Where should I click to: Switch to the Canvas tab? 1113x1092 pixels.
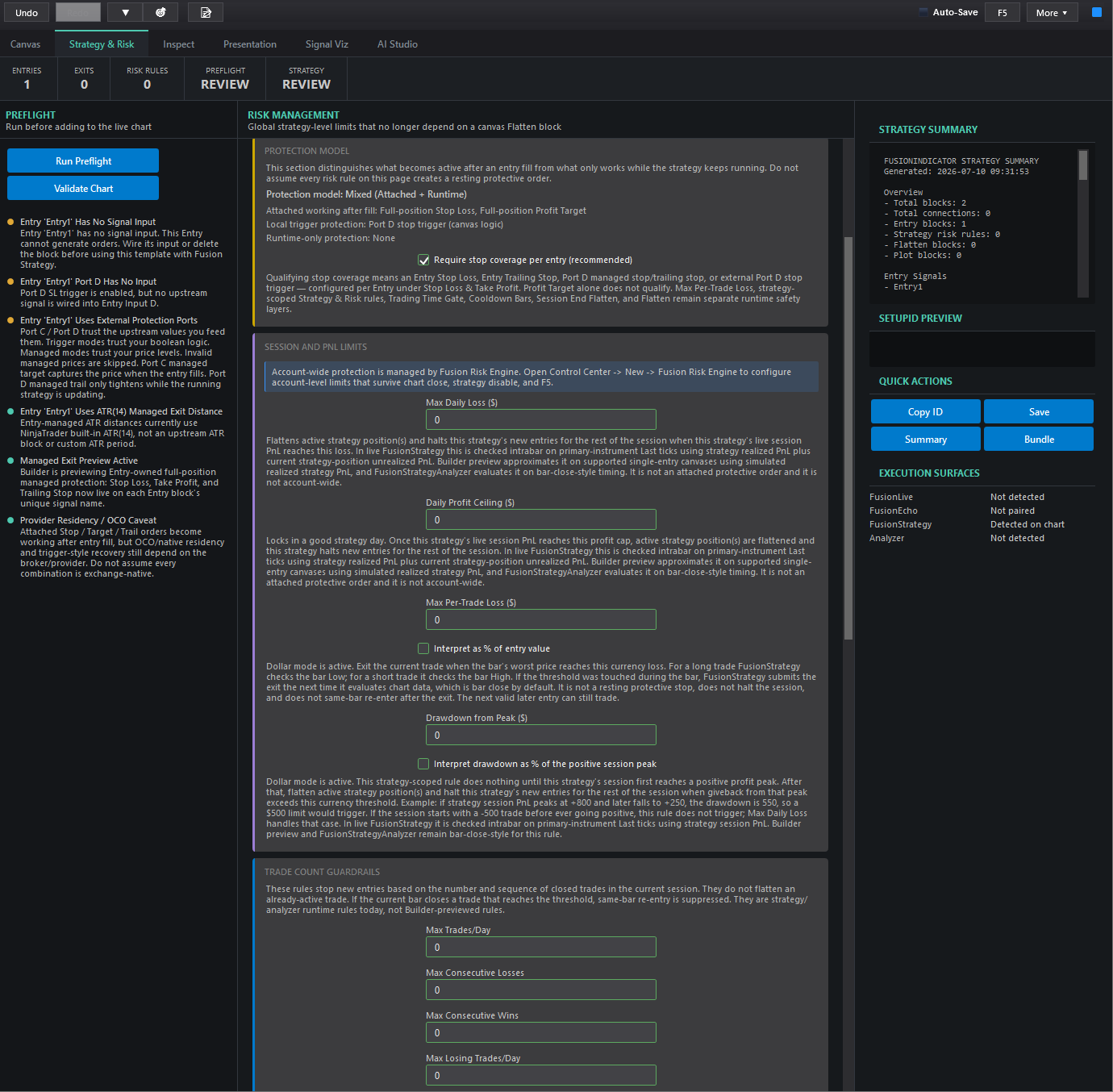click(25, 44)
